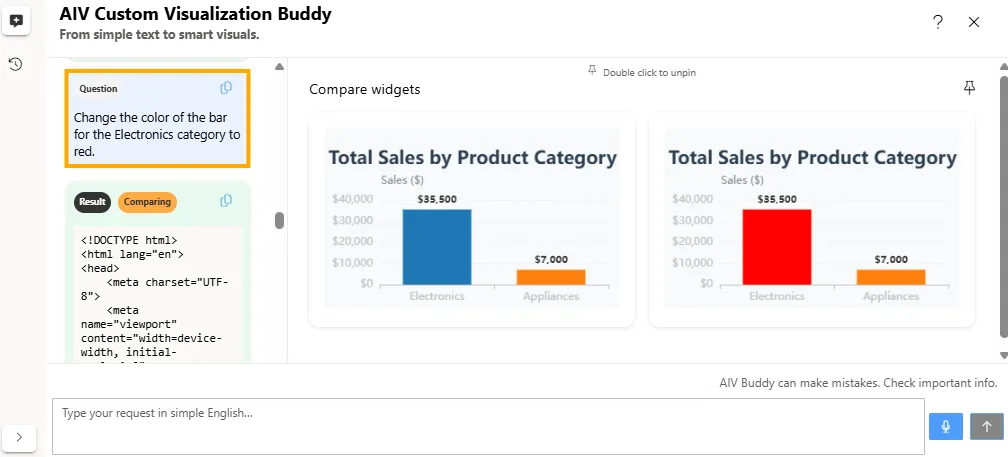Screen dimensions: 1008x457
Task: Click the Result badge
Action: (92, 202)
